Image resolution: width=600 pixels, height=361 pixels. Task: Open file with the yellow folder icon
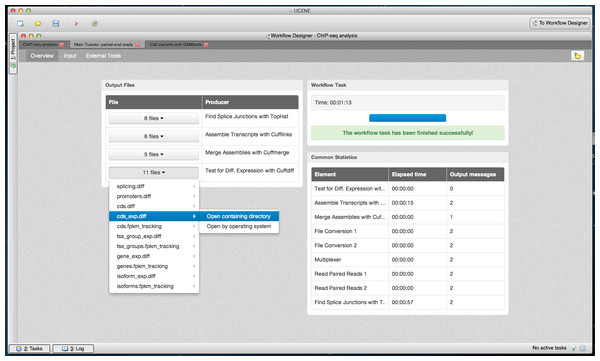(x=38, y=24)
